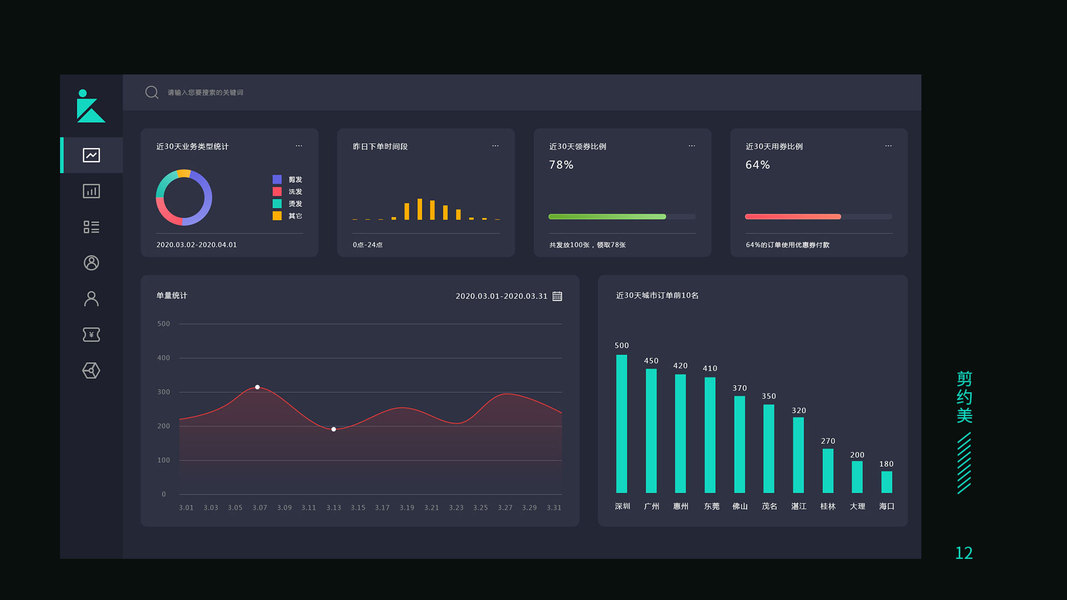The height and width of the screenshot is (600, 1067).
Task: Select the teal 烫发 legend swatch
Action: (277, 203)
